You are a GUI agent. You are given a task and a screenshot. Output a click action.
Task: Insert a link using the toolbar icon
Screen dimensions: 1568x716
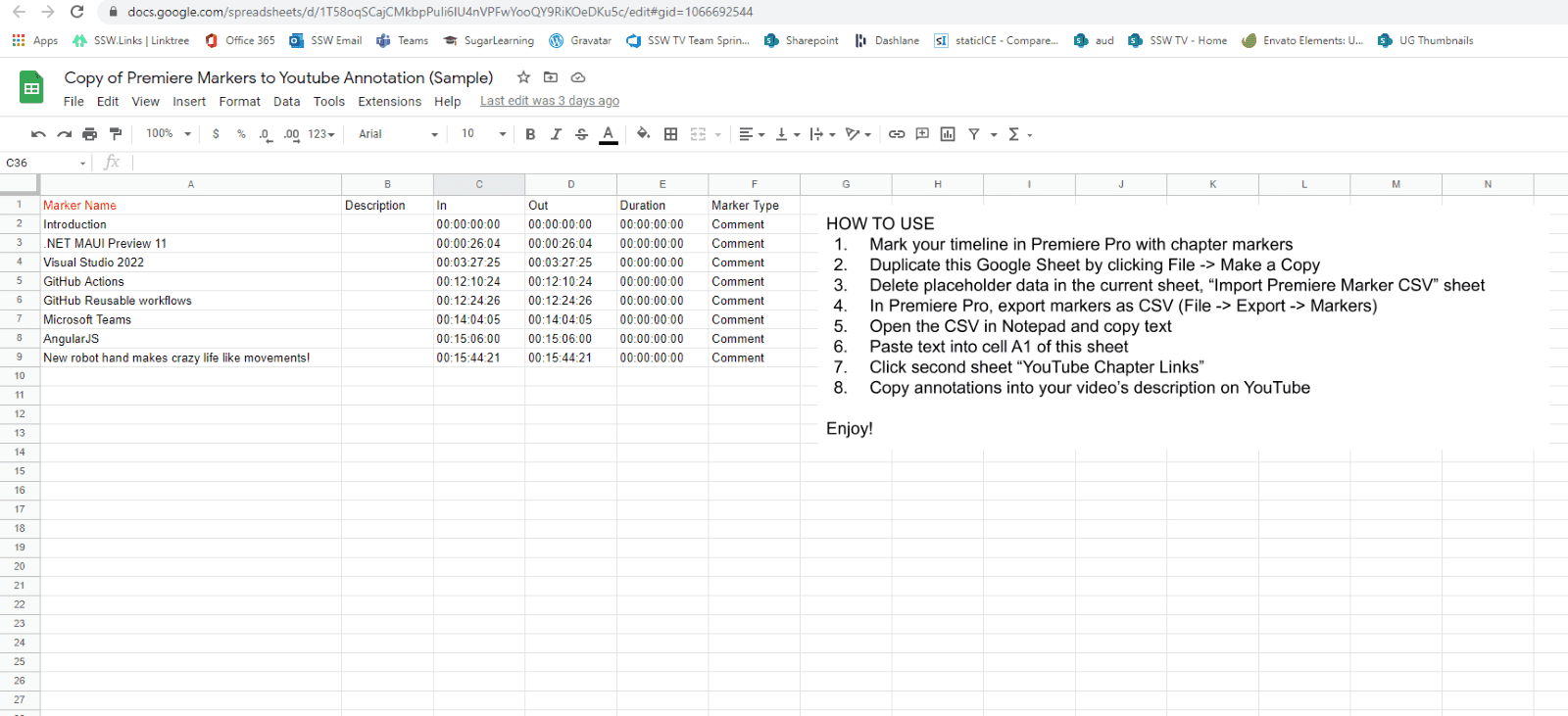point(897,134)
